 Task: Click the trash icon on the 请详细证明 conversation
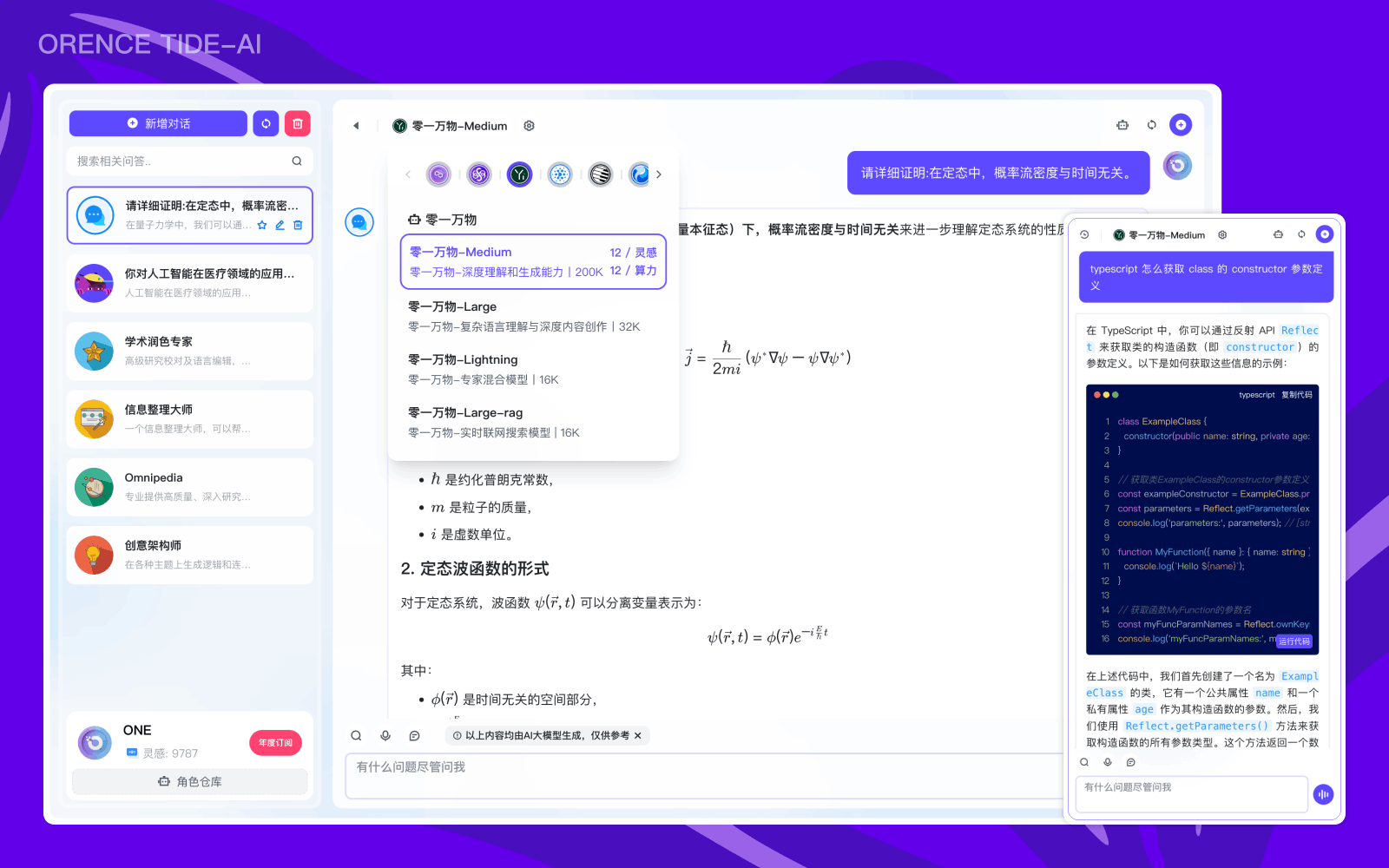coord(298,225)
